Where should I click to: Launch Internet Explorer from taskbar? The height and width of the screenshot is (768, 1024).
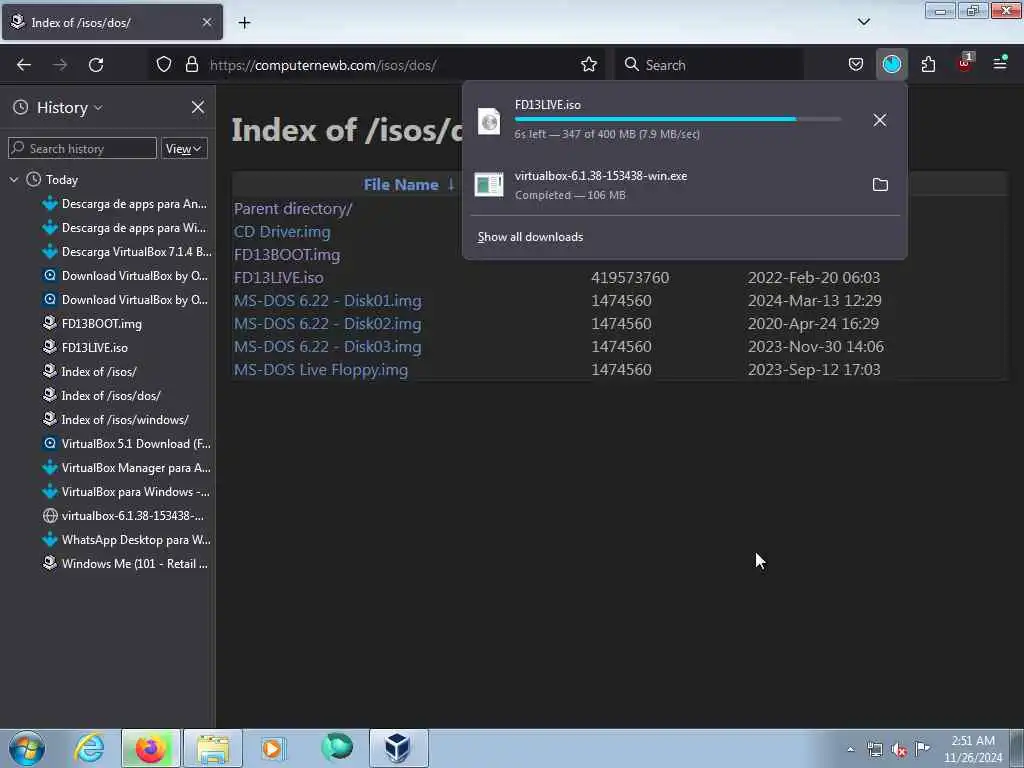89,748
